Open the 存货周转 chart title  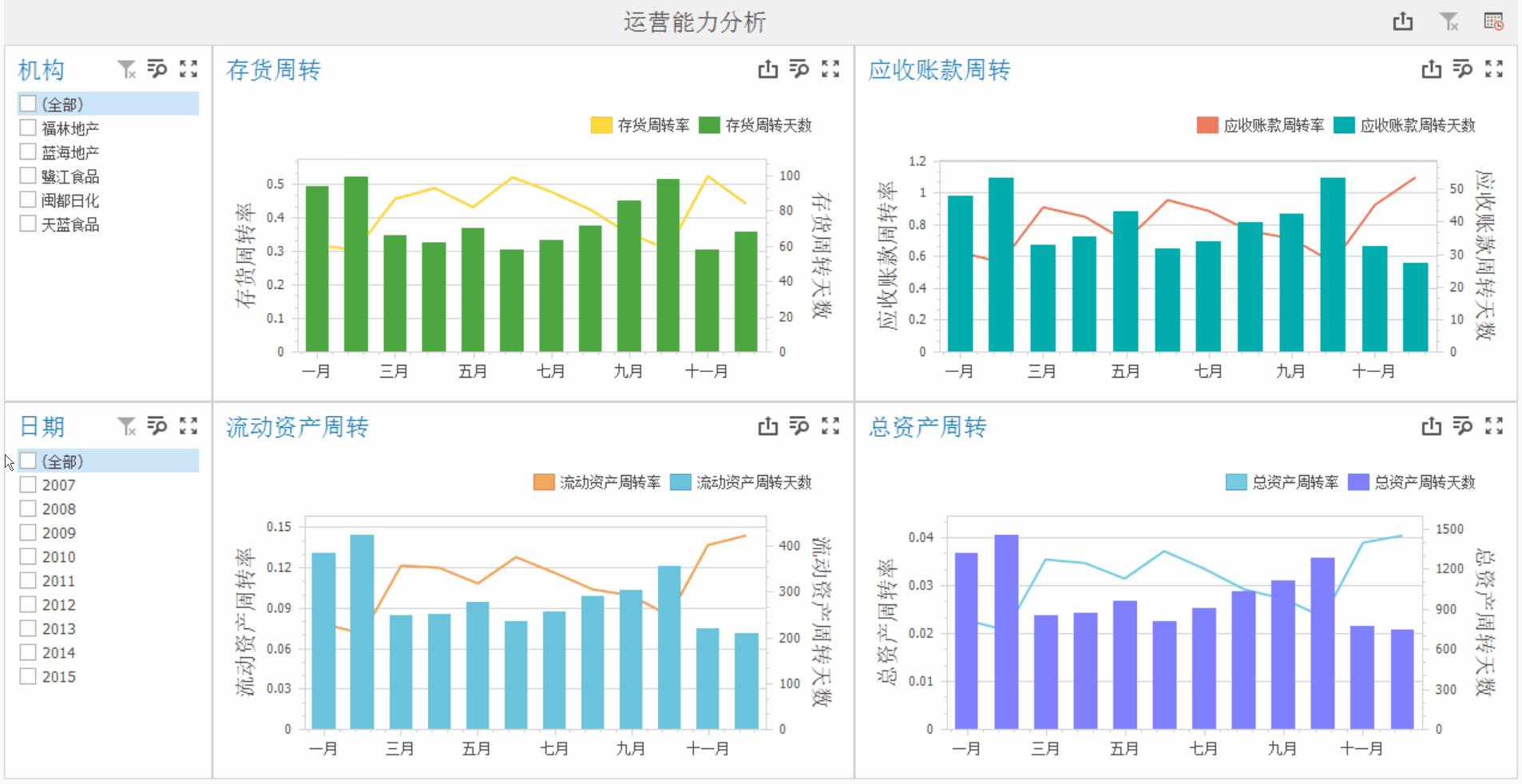(x=273, y=70)
